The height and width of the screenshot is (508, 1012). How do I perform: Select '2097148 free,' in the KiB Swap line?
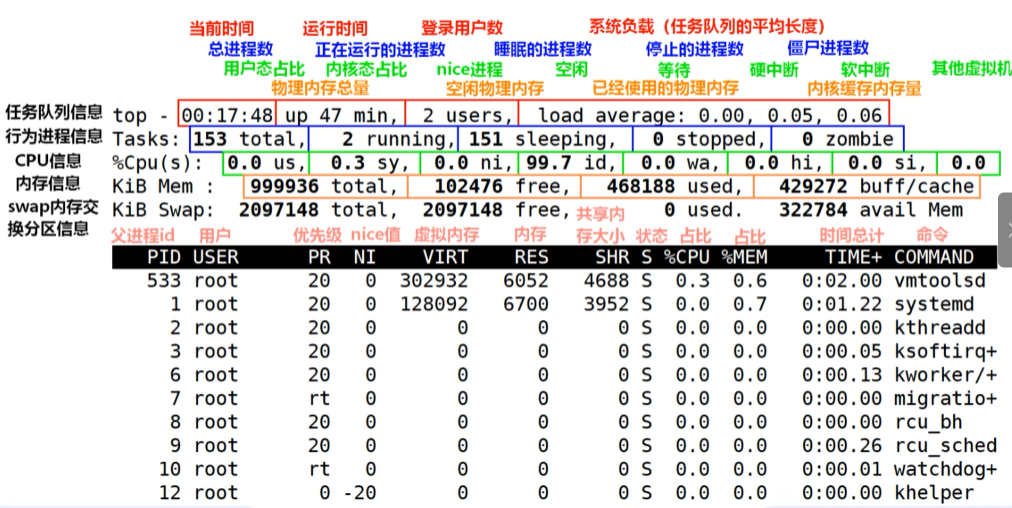497,210
